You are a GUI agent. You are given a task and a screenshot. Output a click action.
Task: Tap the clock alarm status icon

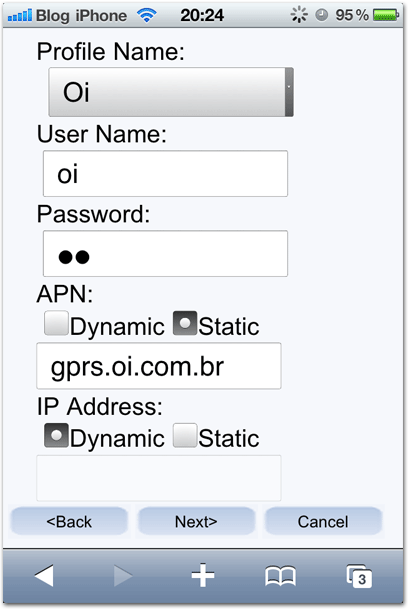pos(321,15)
